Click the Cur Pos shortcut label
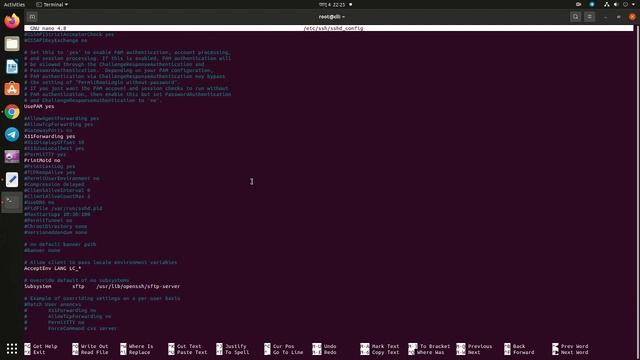Image resolution: width=640 pixels, height=360 pixels. 283,346
